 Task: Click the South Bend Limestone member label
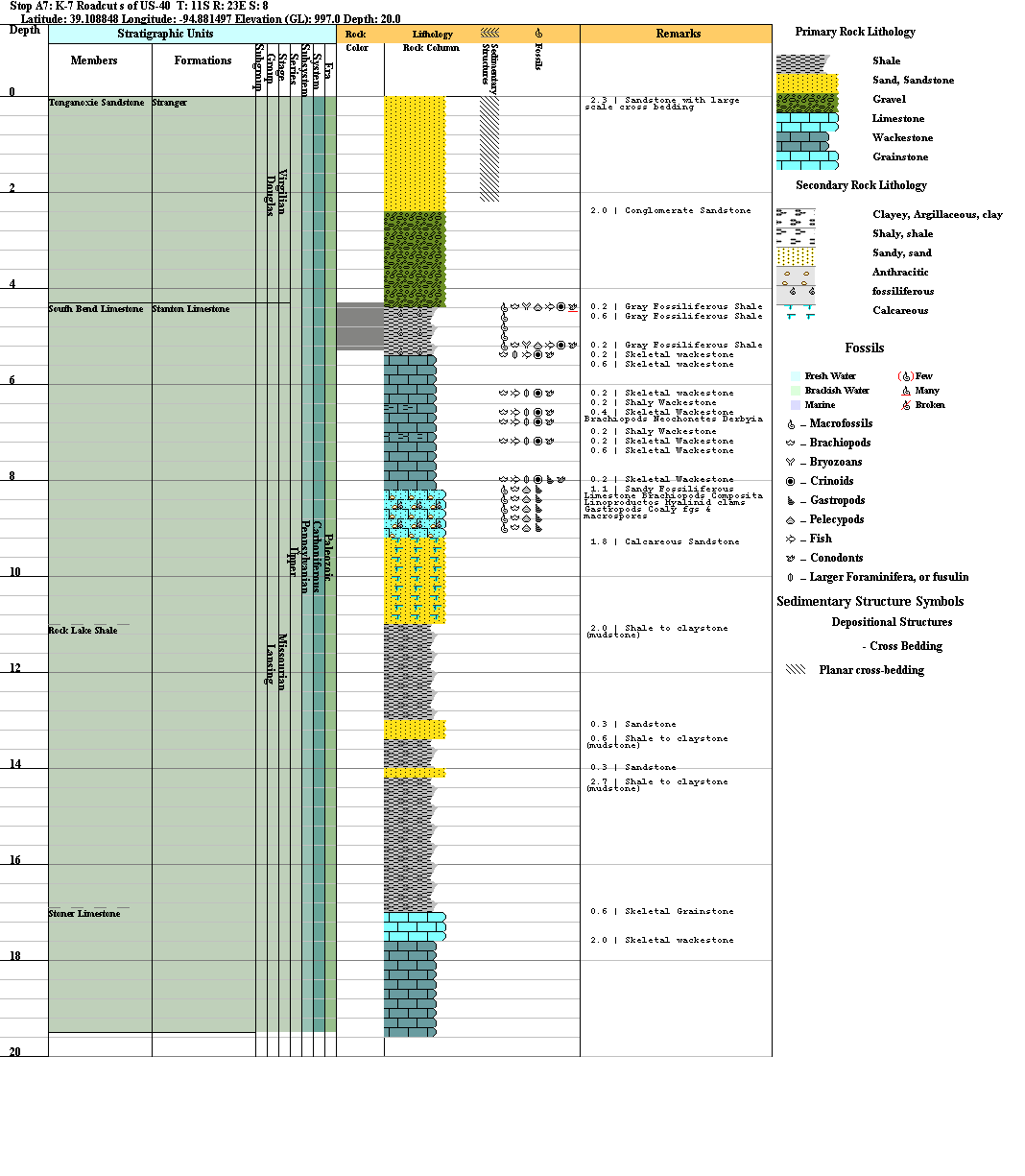pyautogui.click(x=96, y=309)
